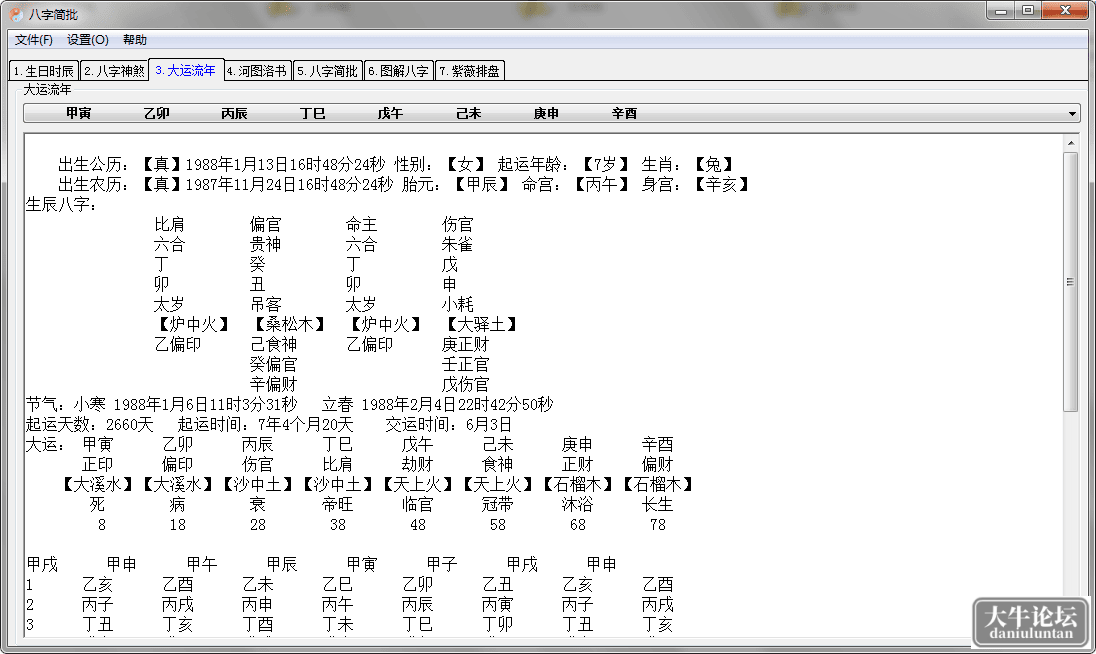Image resolution: width=1096 pixels, height=654 pixels.
Task: Click the hidden stem text 壬正官
Action: pyautogui.click(x=466, y=364)
